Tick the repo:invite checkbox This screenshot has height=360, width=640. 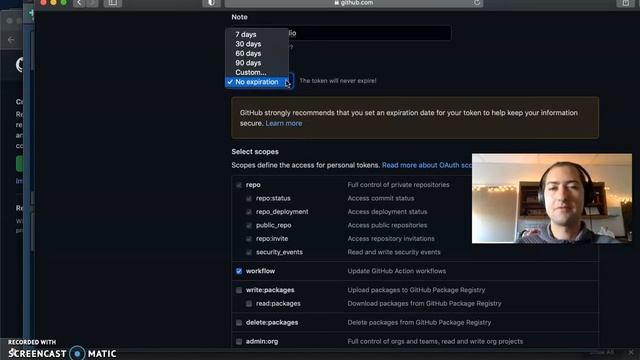coord(249,239)
